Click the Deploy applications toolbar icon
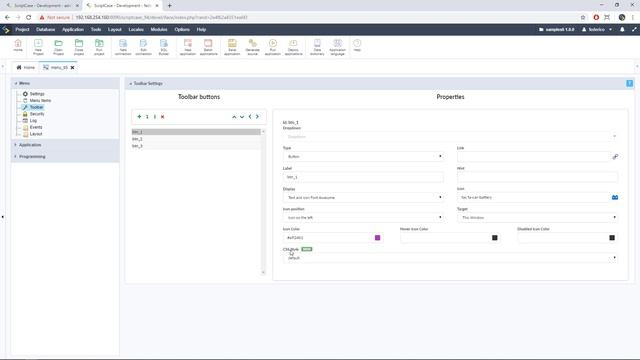 coord(293,47)
